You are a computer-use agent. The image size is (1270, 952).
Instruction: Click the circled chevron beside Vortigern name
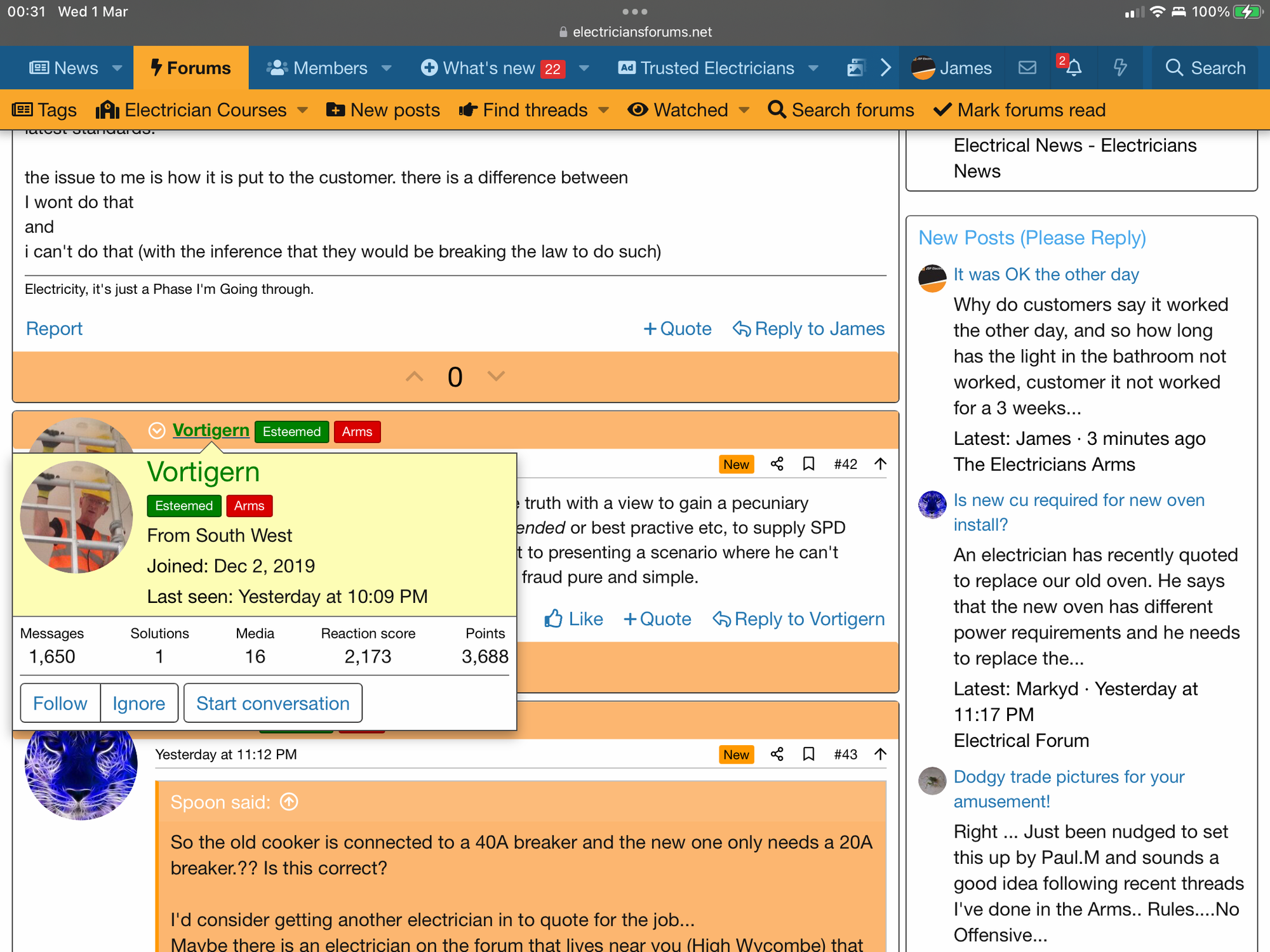click(x=157, y=431)
